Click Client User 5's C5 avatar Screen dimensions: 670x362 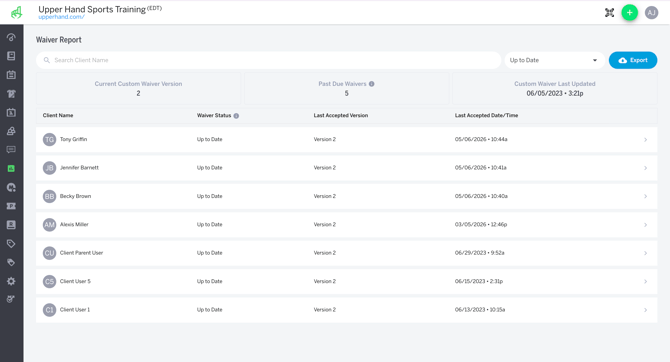pos(50,281)
